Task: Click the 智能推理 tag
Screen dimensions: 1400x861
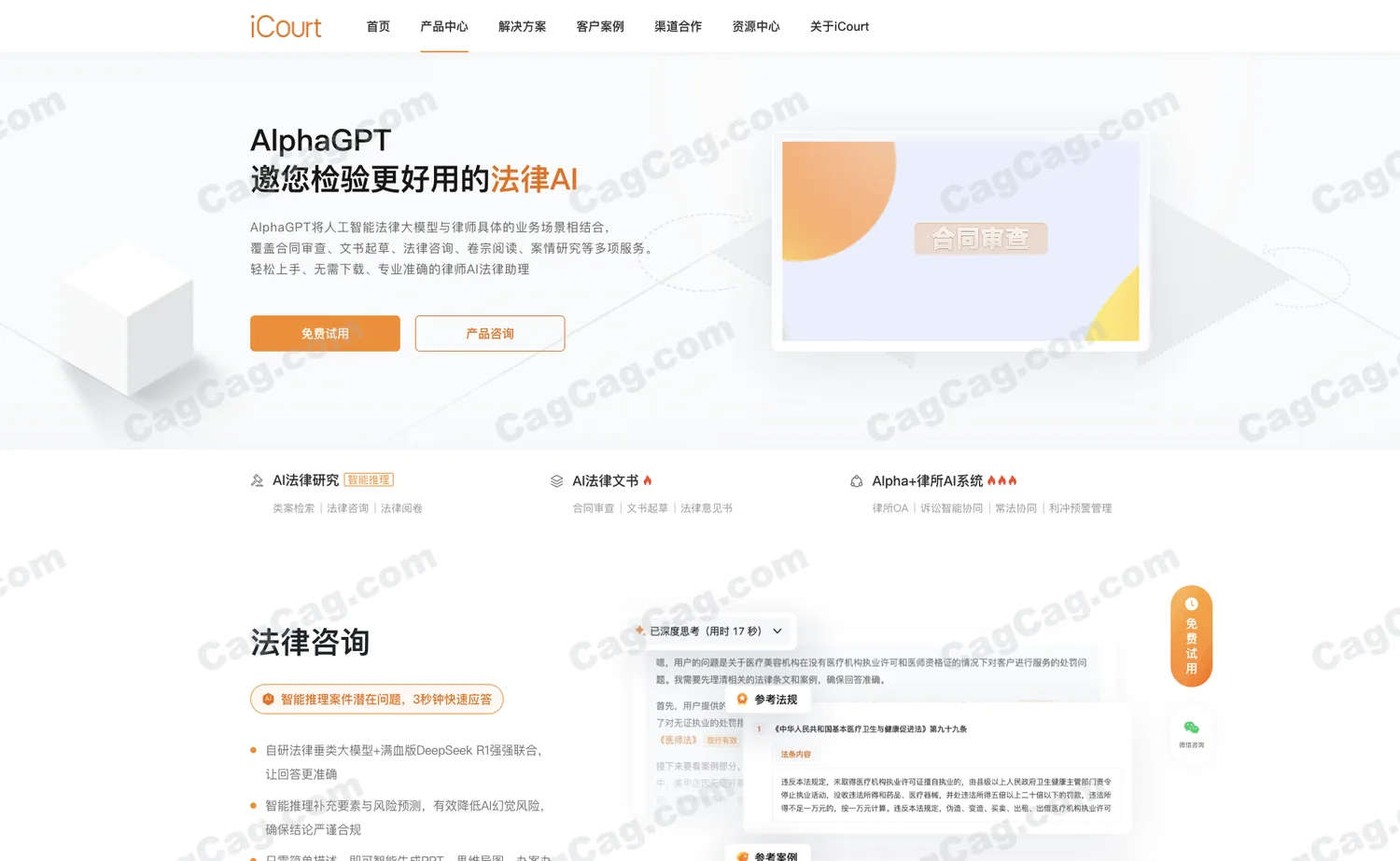Action: click(369, 479)
